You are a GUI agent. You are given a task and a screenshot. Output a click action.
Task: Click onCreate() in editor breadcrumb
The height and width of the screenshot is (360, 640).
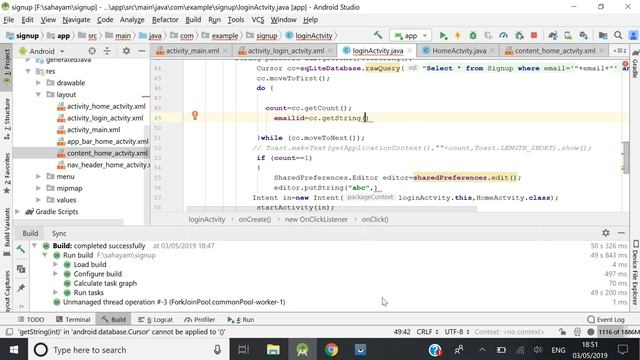click(255, 219)
